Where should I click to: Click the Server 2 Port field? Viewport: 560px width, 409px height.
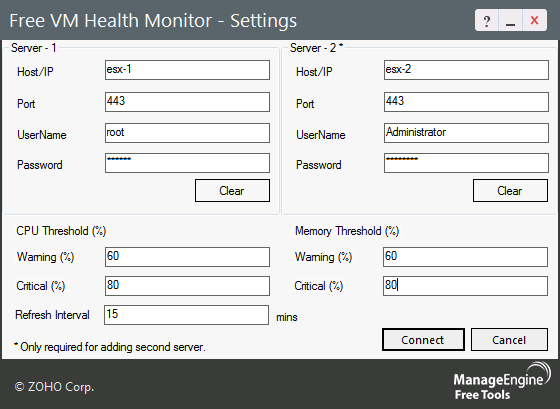click(x=466, y=102)
